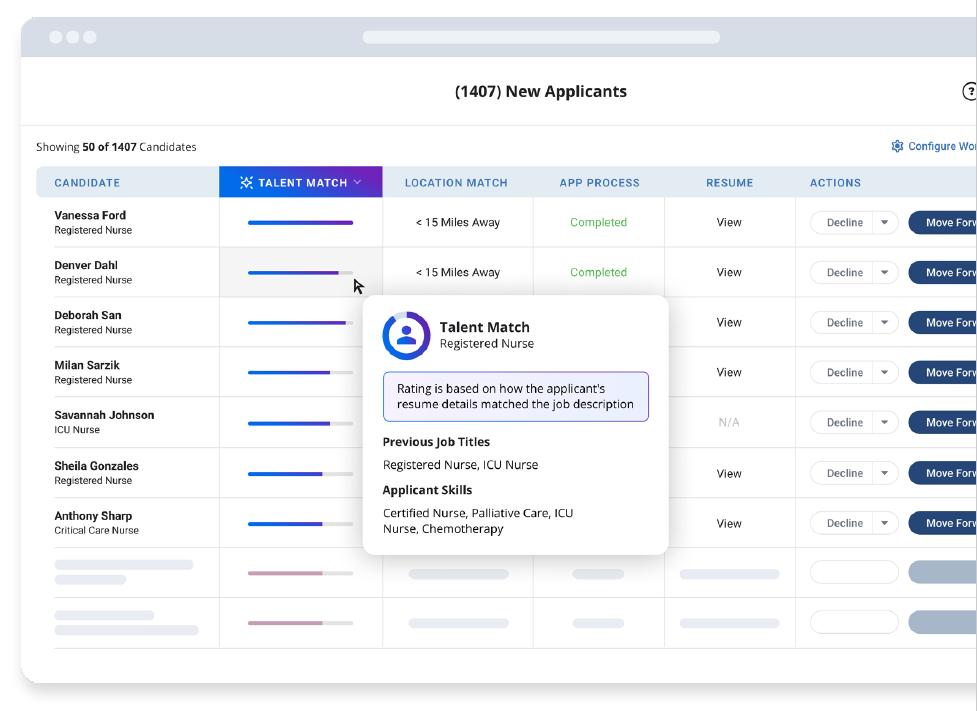Viewport: 977px width, 711px height.
Task: Sort by Location Match column header
Action: [x=456, y=183]
